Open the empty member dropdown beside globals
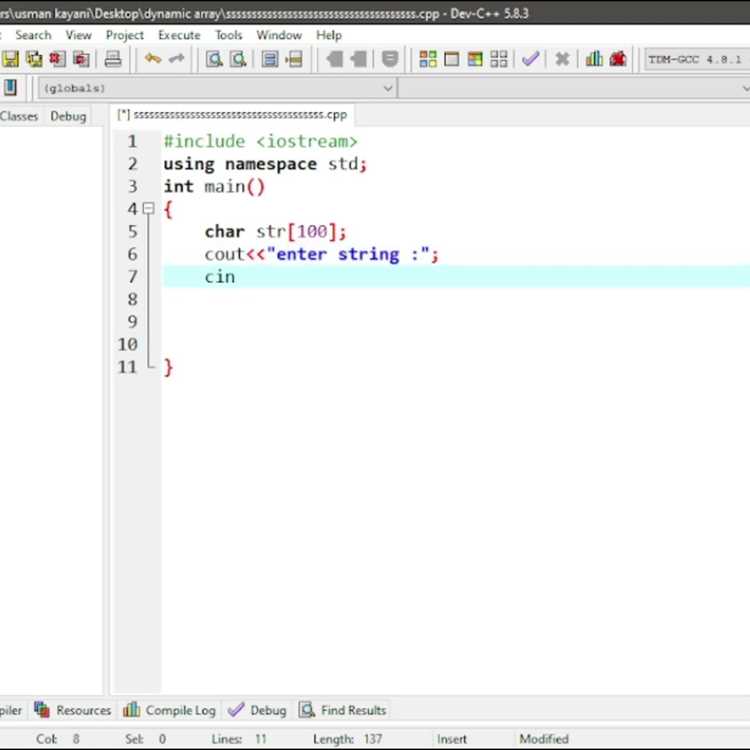 tap(574, 88)
